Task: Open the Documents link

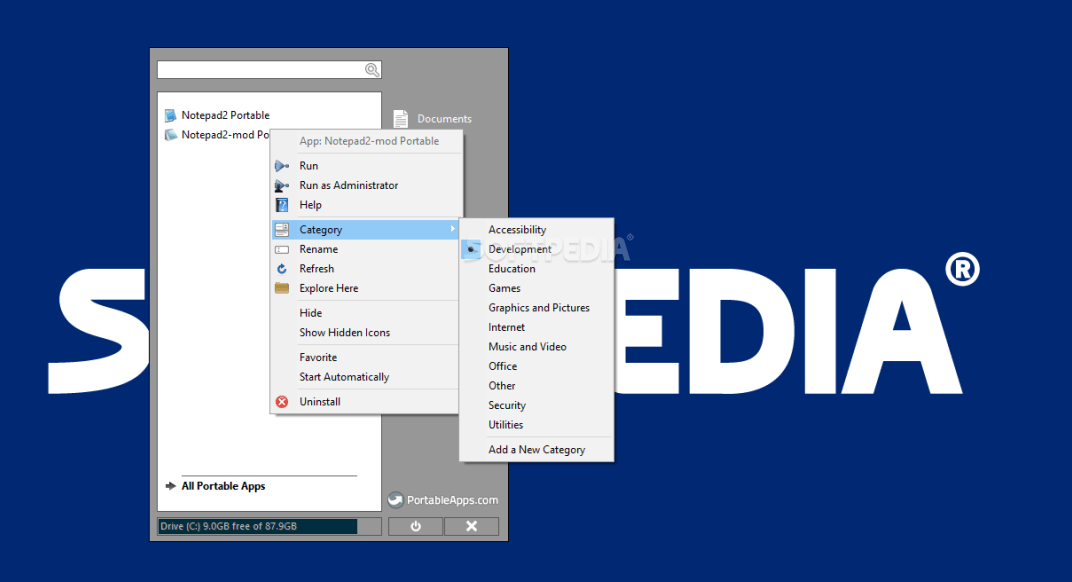Action: click(x=444, y=119)
